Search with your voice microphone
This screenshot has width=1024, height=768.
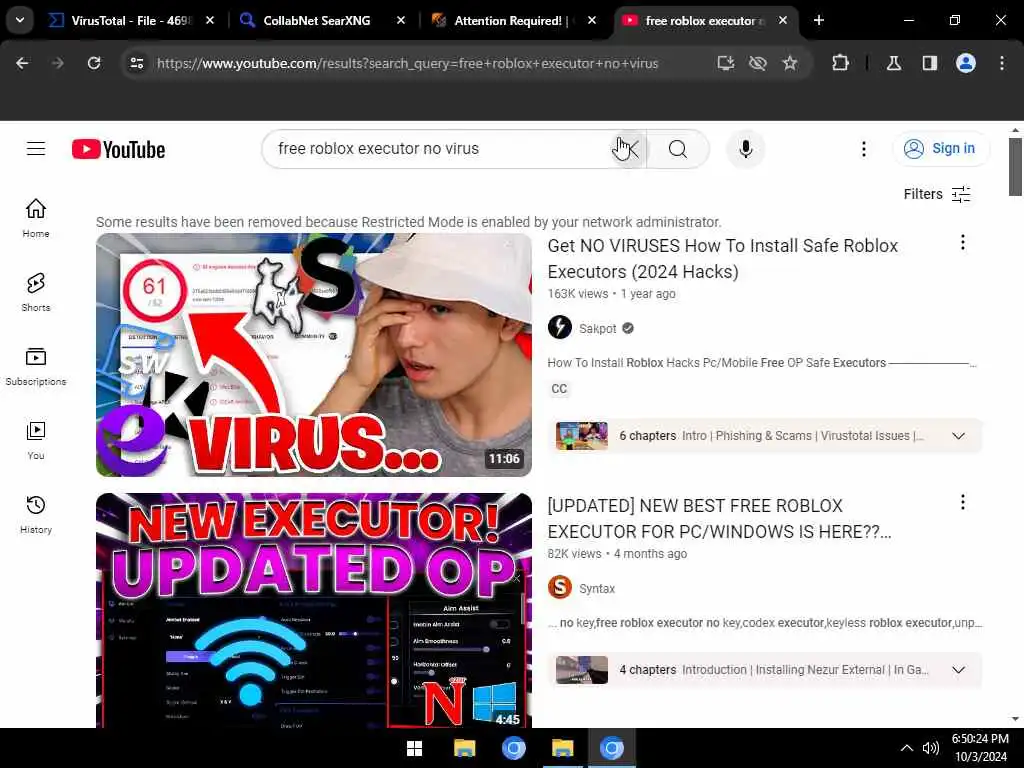746,149
